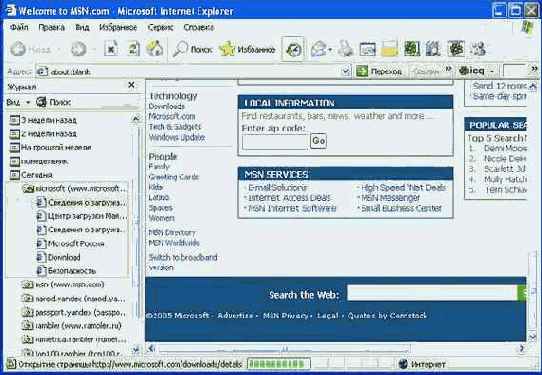Click the Refresh page toolbar icon
The width and height of the screenshot is (542, 375).
[133, 49]
